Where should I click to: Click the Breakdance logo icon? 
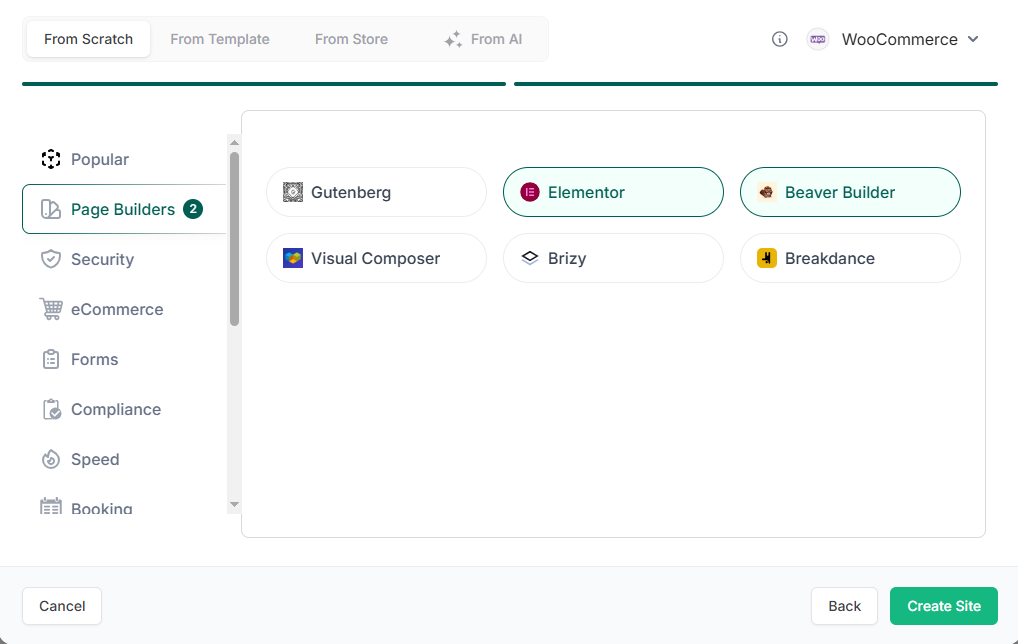pos(767,258)
